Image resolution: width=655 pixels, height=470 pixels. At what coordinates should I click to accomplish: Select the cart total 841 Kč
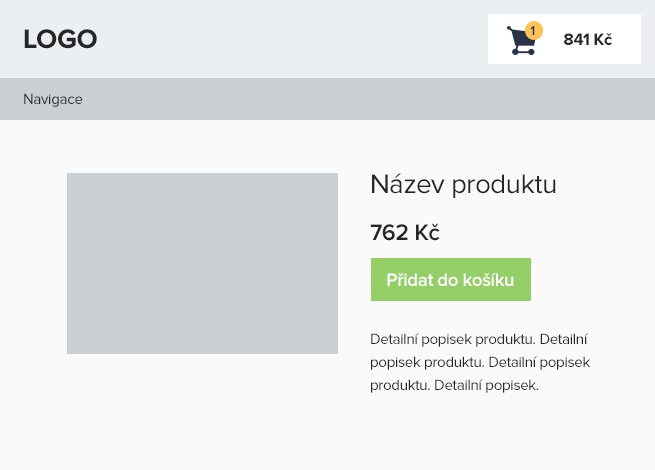coord(587,40)
